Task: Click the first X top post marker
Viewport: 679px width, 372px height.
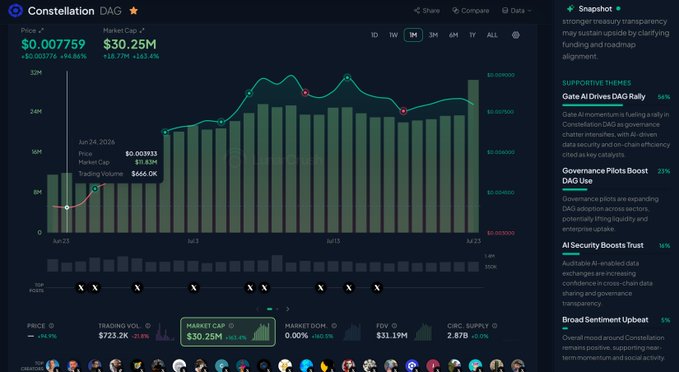Action: pyautogui.click(x=81, y=288)
